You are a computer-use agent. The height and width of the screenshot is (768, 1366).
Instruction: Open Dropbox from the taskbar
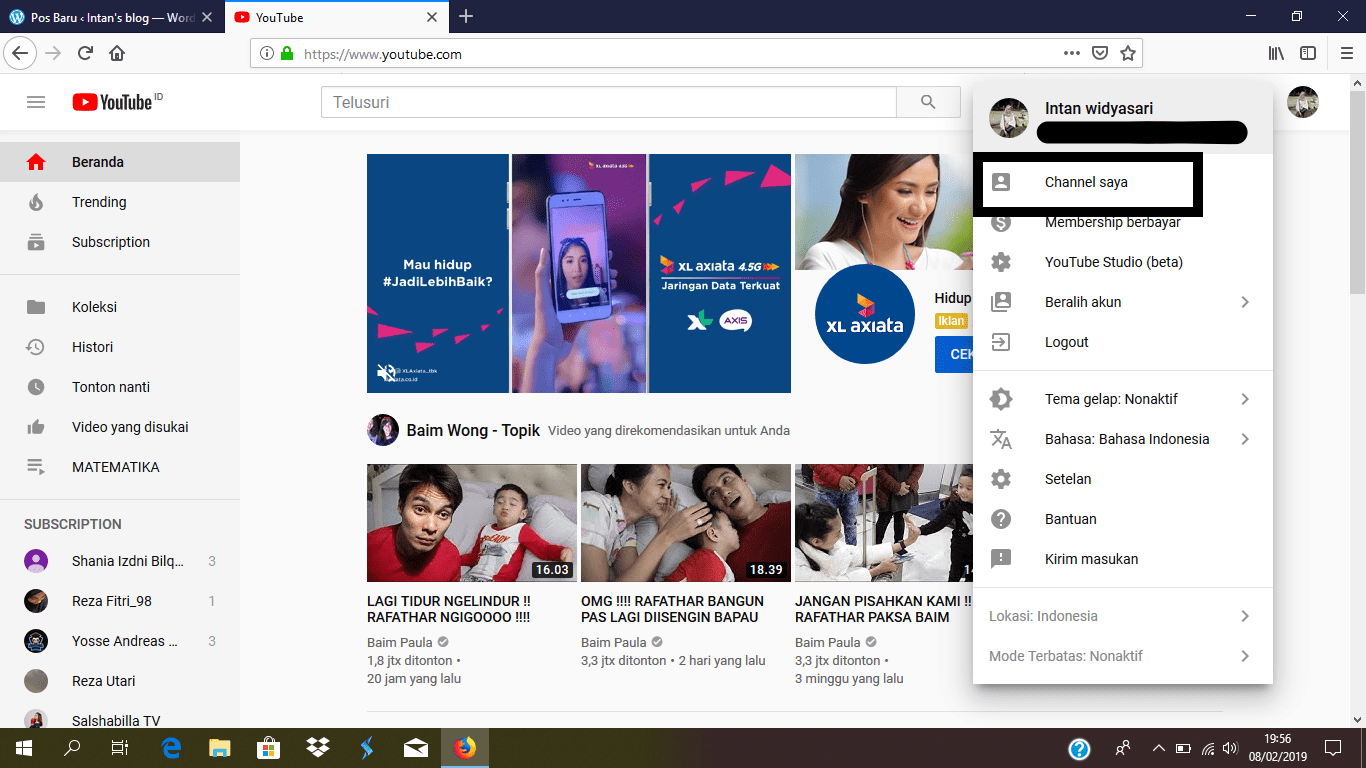[x=318, y=748]
